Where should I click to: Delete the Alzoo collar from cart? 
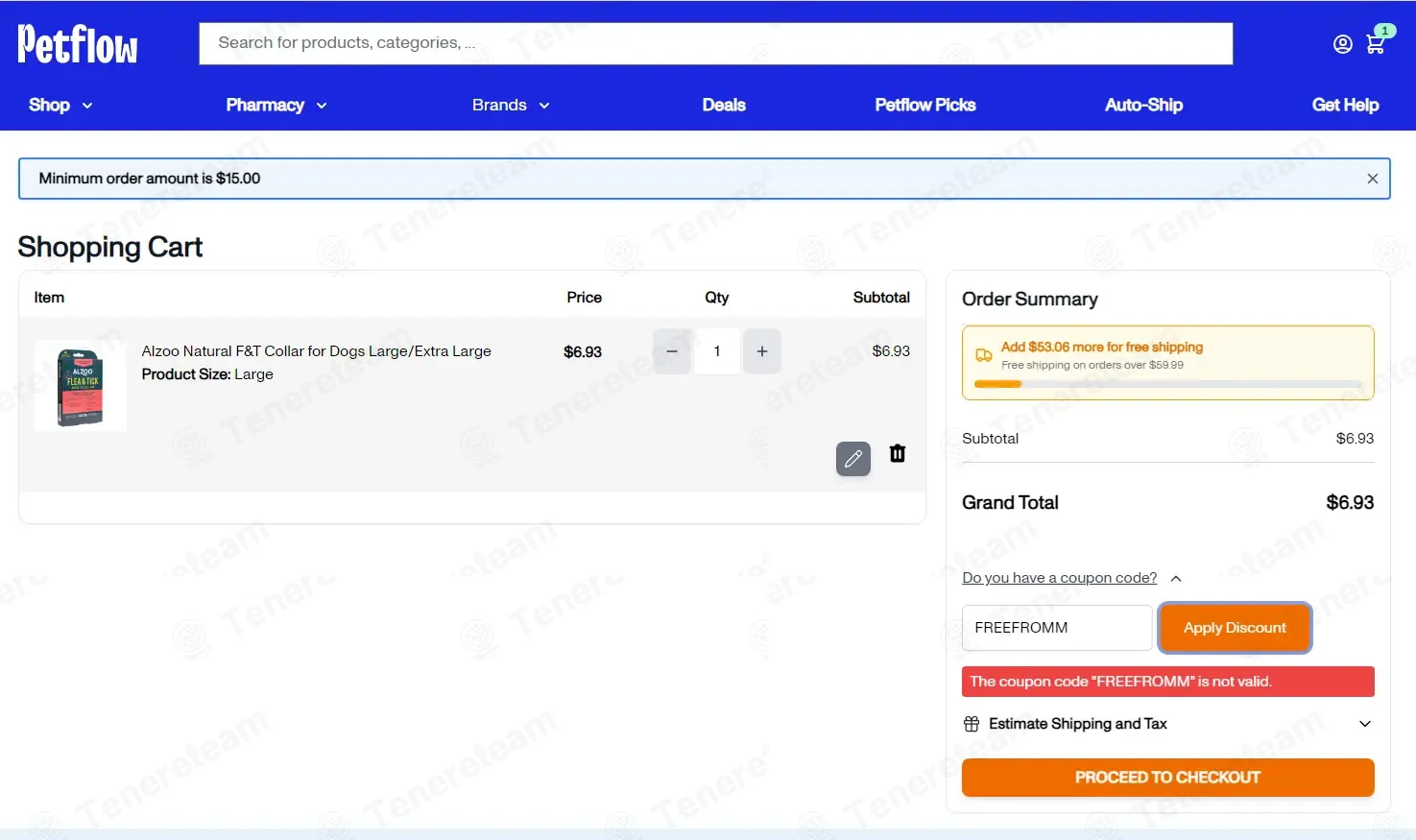click(x=898, y=453)
